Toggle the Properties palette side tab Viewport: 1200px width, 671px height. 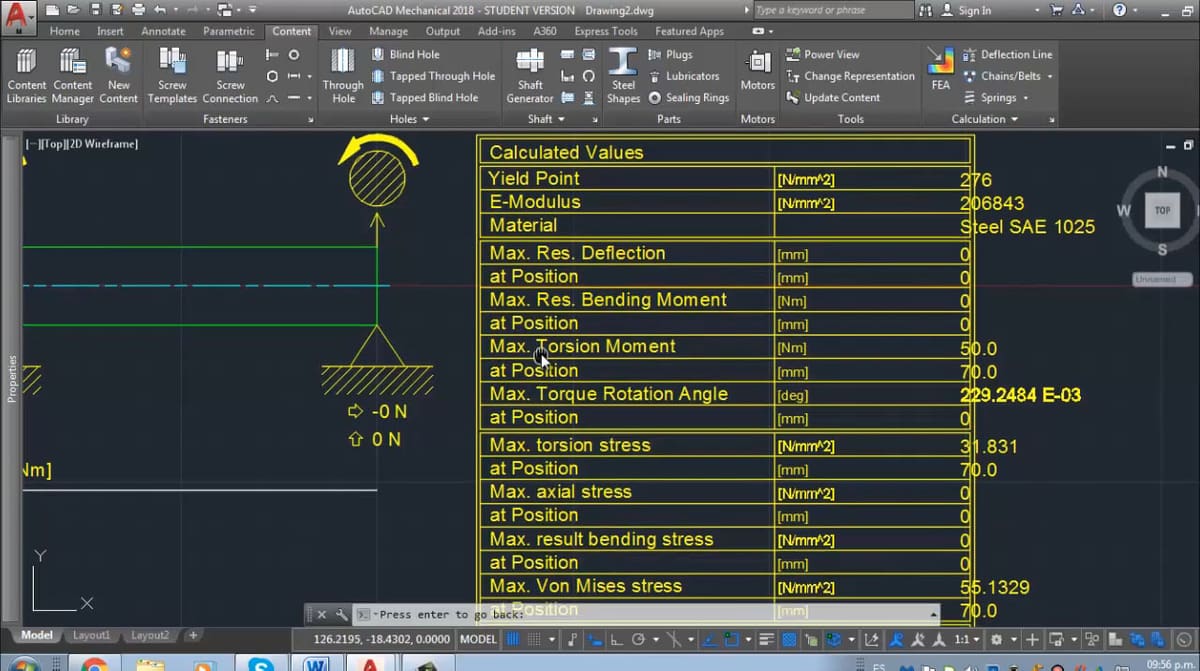(x=12, y=378)
